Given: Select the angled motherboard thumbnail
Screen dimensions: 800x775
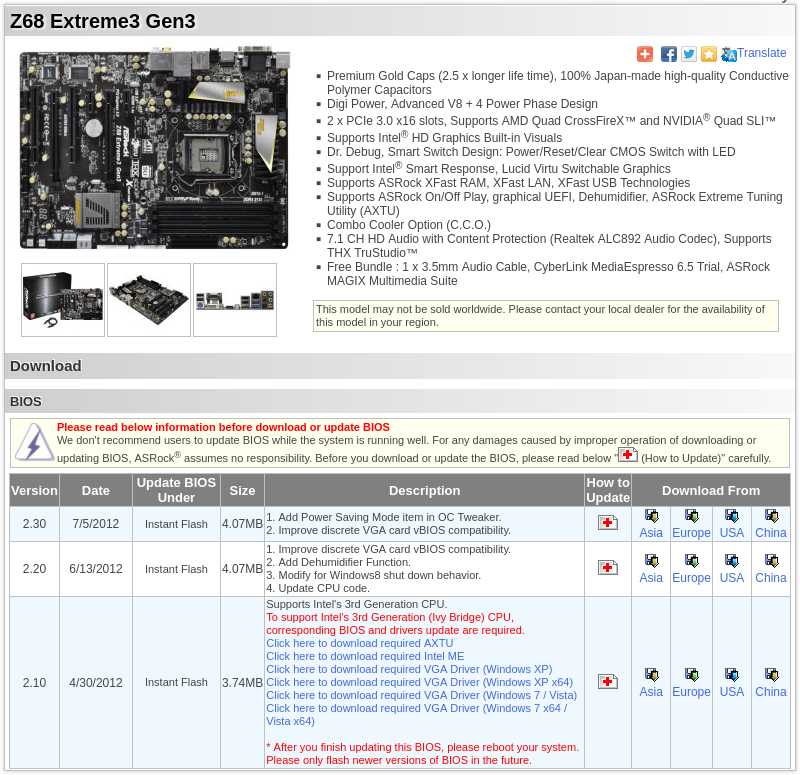Looking at the screenshot, I should [149, 300].
